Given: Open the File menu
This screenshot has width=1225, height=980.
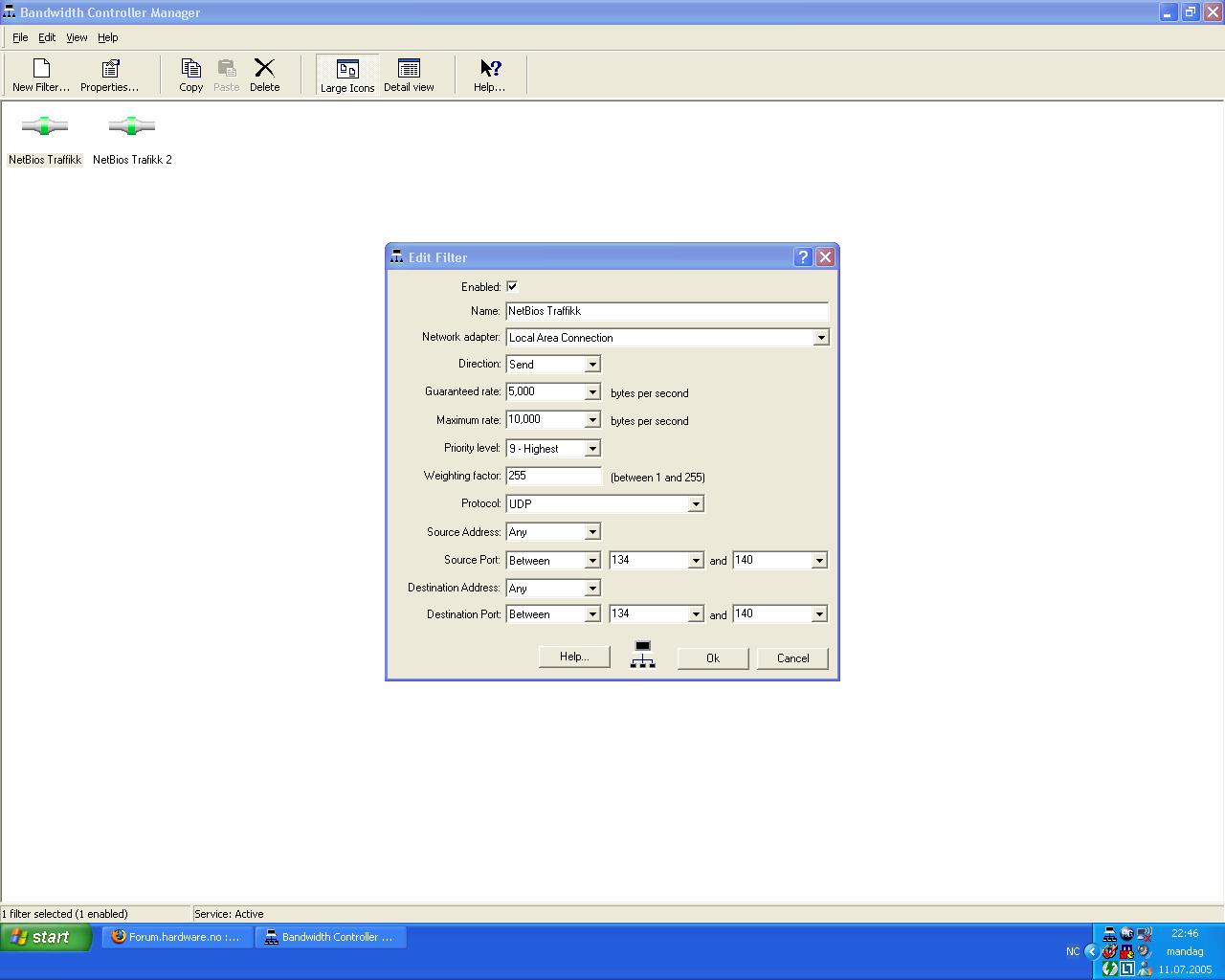Looking at the screenshot, I should (20, 37).
